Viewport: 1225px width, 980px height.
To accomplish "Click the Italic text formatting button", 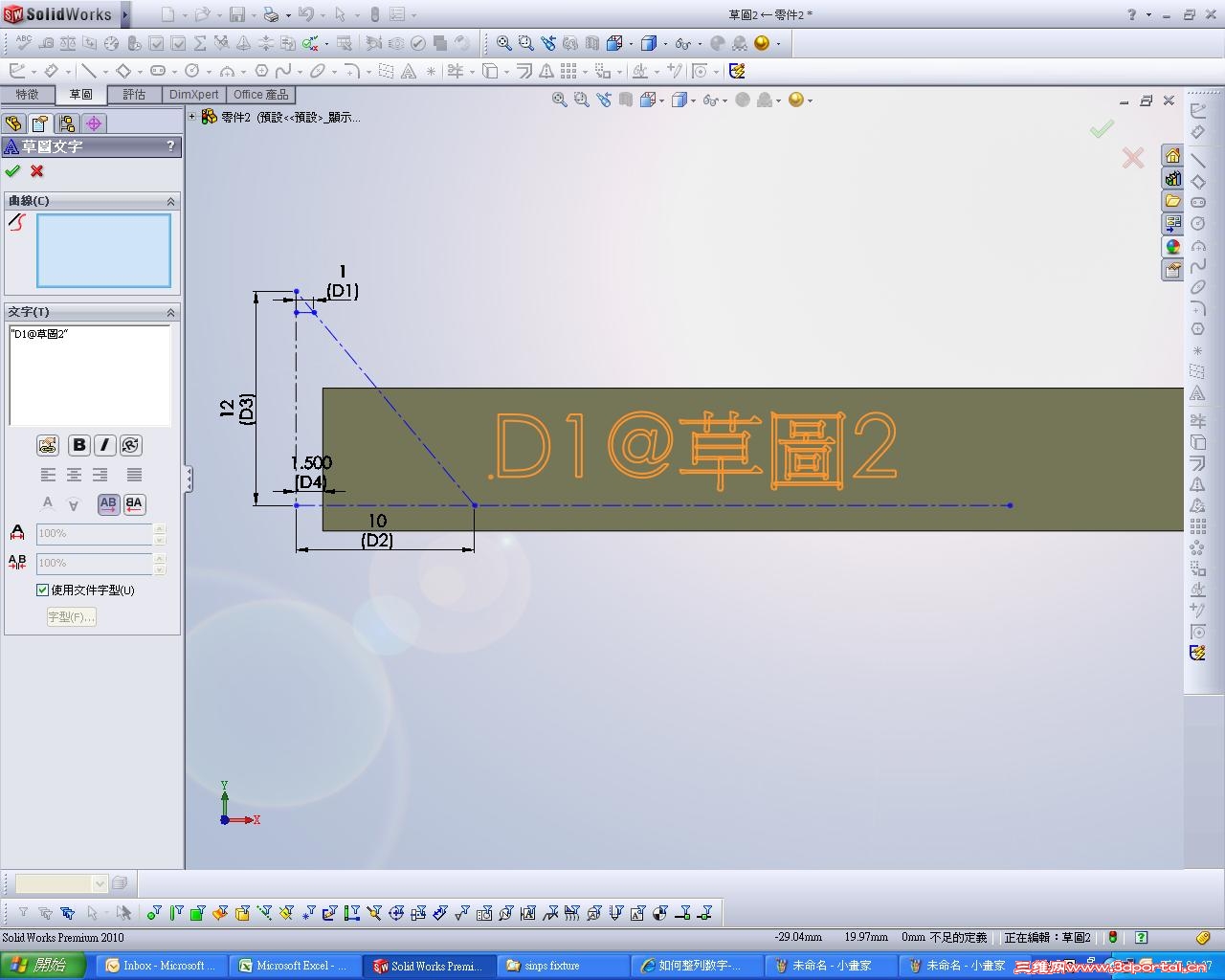I will tap(105, 445).
